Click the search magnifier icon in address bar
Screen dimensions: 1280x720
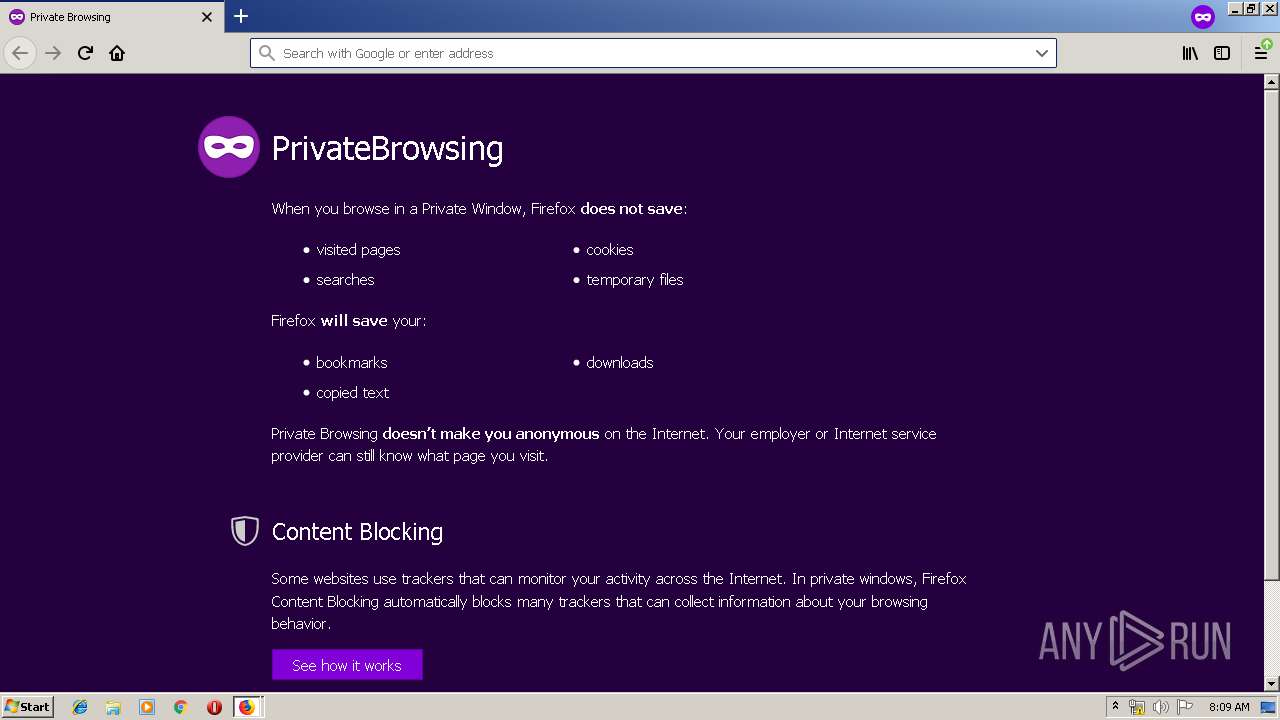[x=267, y=53]
